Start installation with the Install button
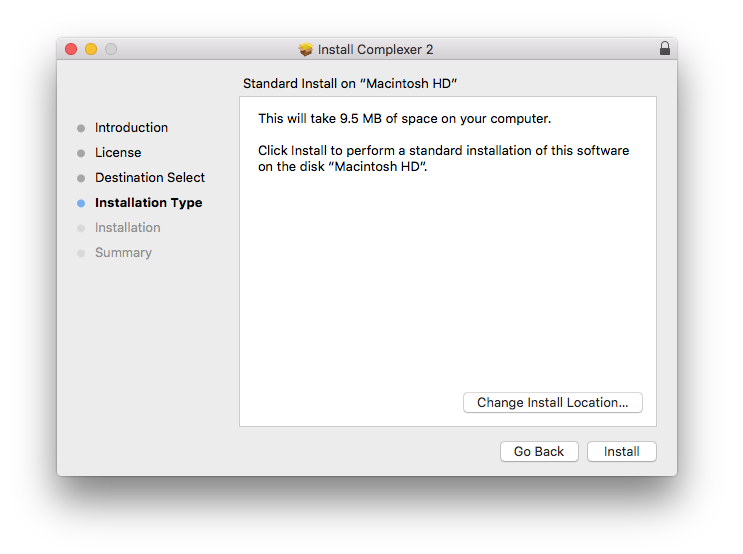The height and width of the screenshot is (554, 743). point(621,452)
